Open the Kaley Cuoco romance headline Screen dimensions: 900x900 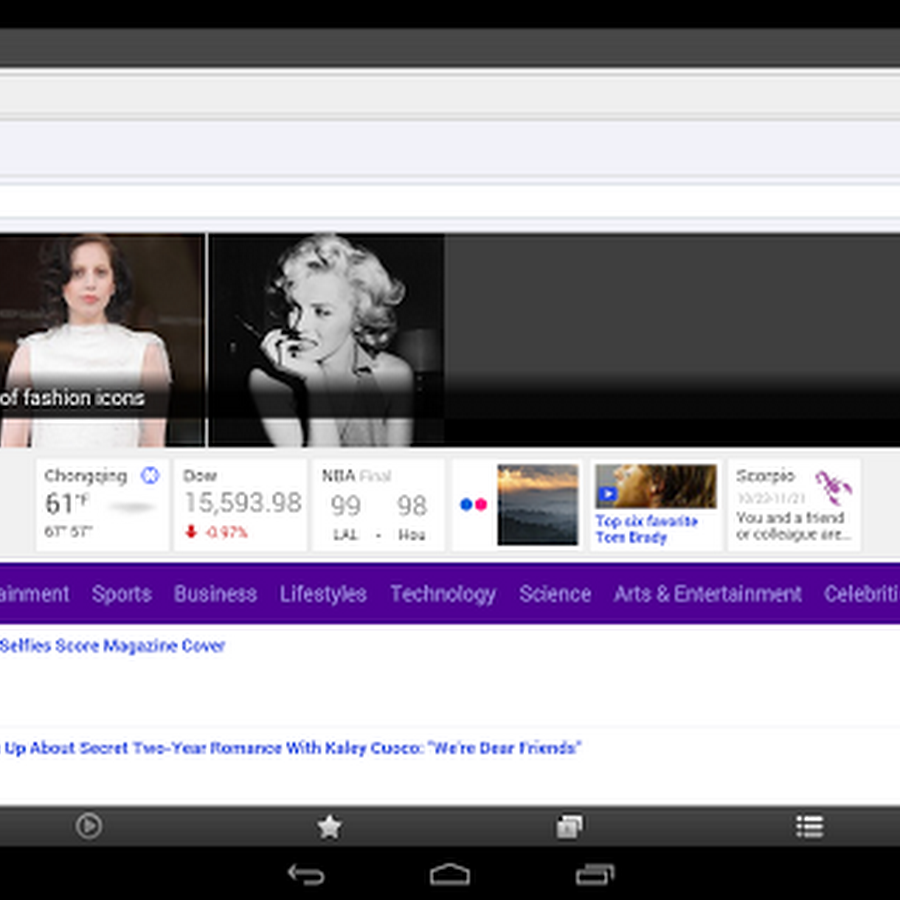[x=291, y=748]
